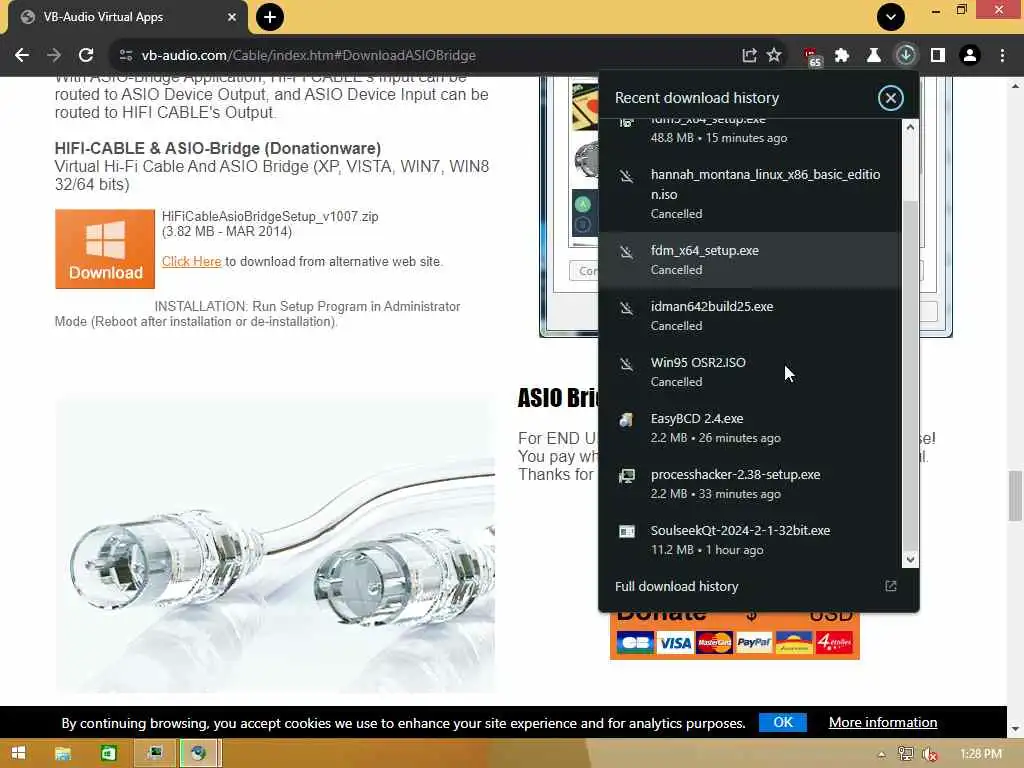Toggle the downloads toolbar icon
The height and width of the screenshot is (768, 1024).
pos(906,56)
